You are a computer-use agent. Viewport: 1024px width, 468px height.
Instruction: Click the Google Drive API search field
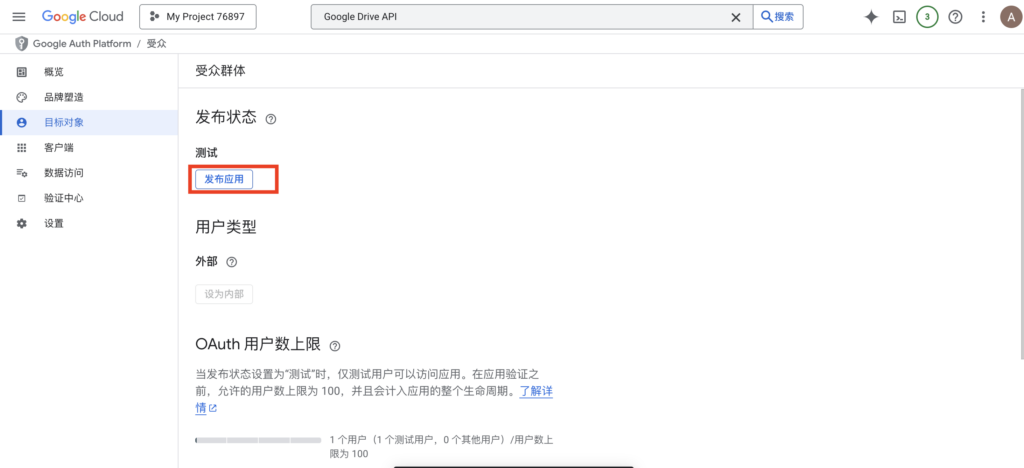520,17
